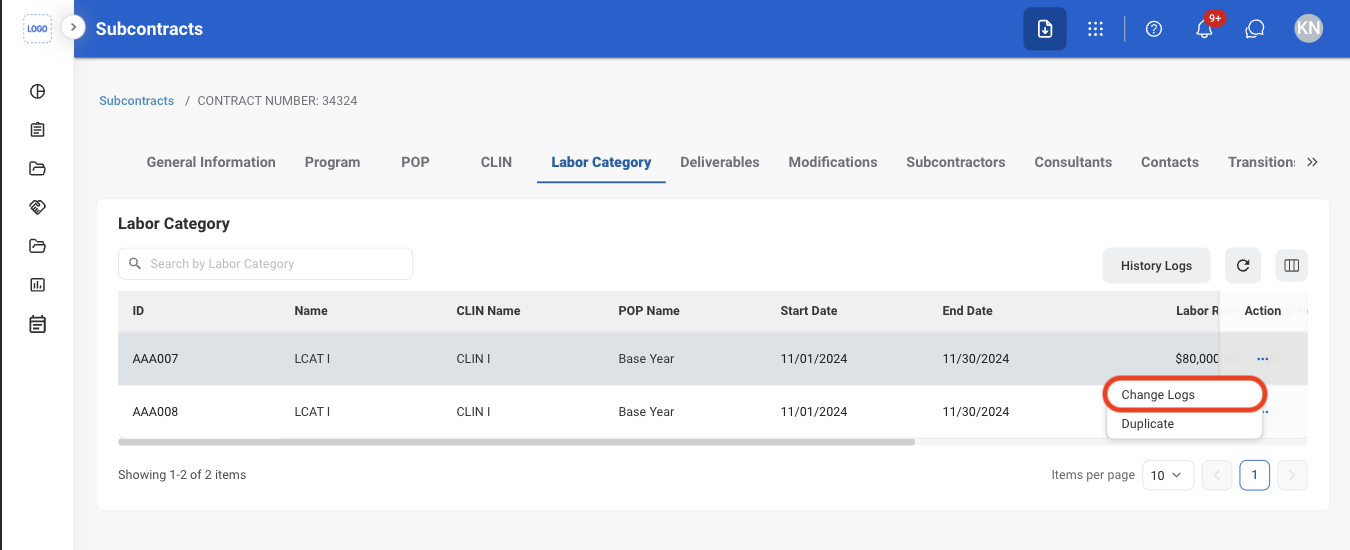This screenshot has height=550, width=1350.
Task: Open the KN user avatar menu
Action: click(x=1308, y=29)
